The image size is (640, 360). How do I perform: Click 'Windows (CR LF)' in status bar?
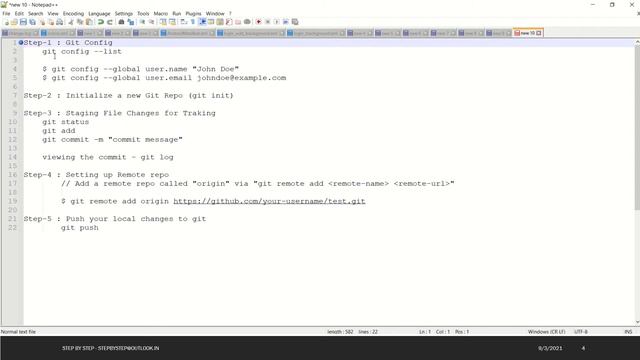[x=546, y=332]
